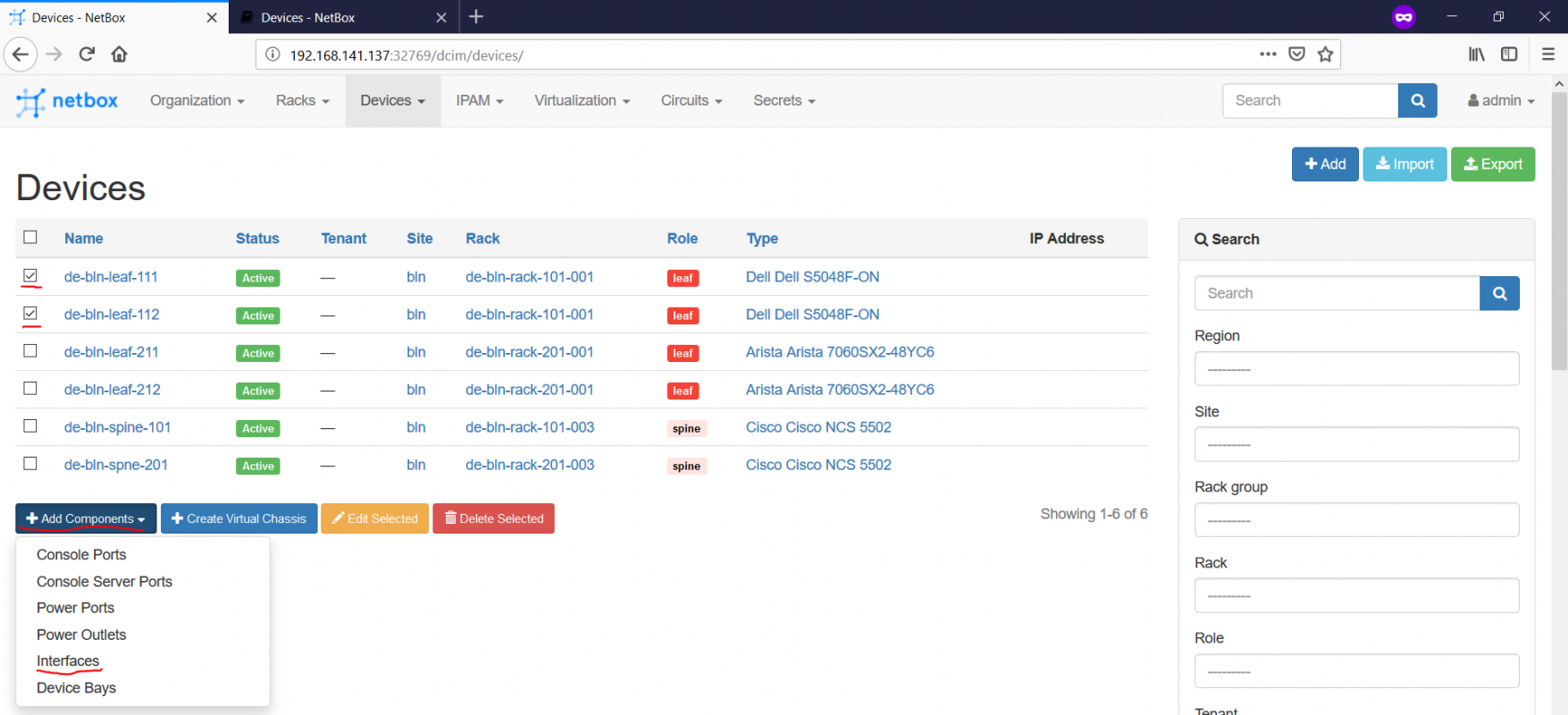Focus the Search panel text field
The image size is (1568, 715).
click(1337, 293)
